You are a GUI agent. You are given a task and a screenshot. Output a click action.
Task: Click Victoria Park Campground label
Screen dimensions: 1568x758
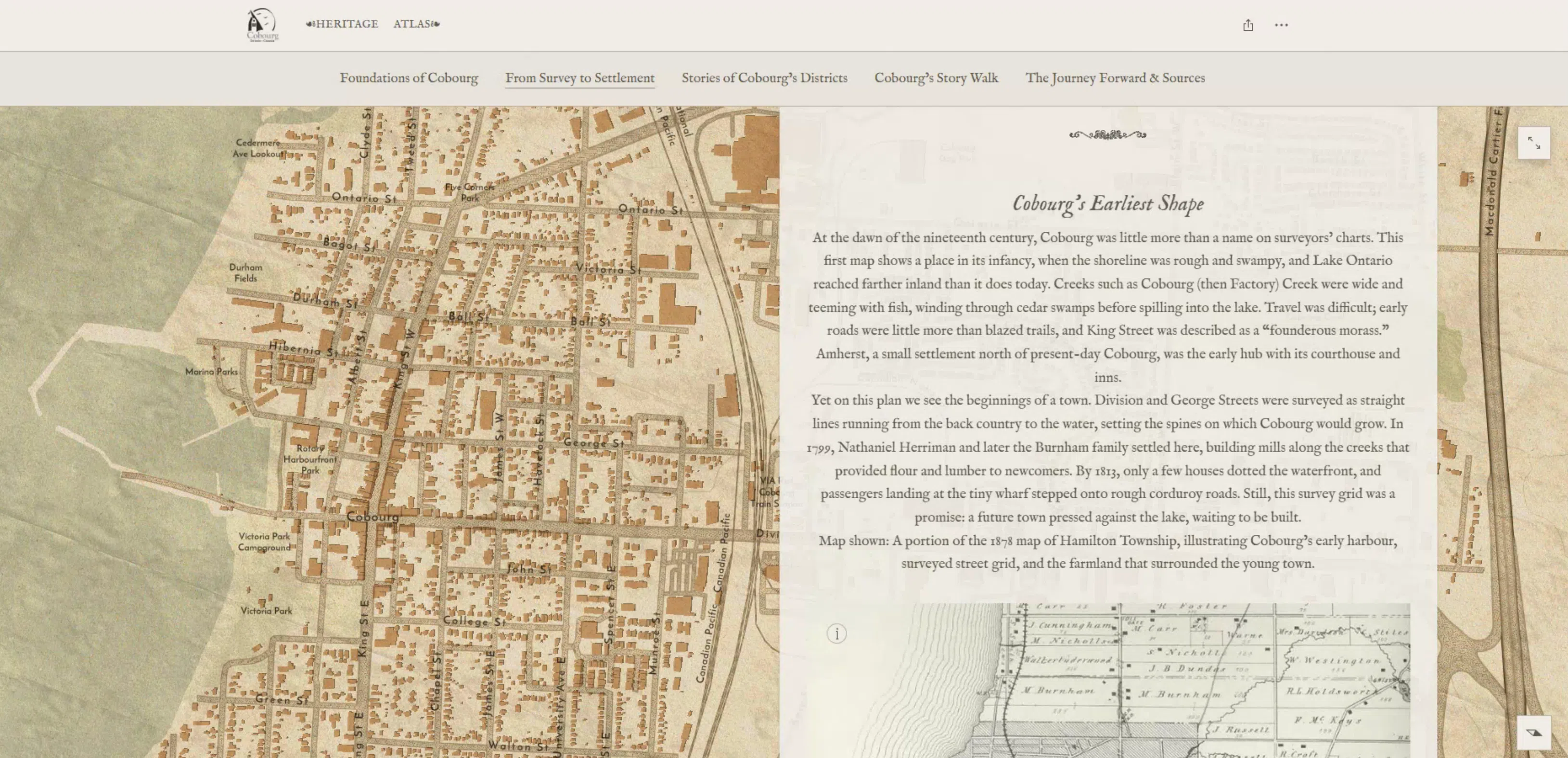[x=264, y=542]
